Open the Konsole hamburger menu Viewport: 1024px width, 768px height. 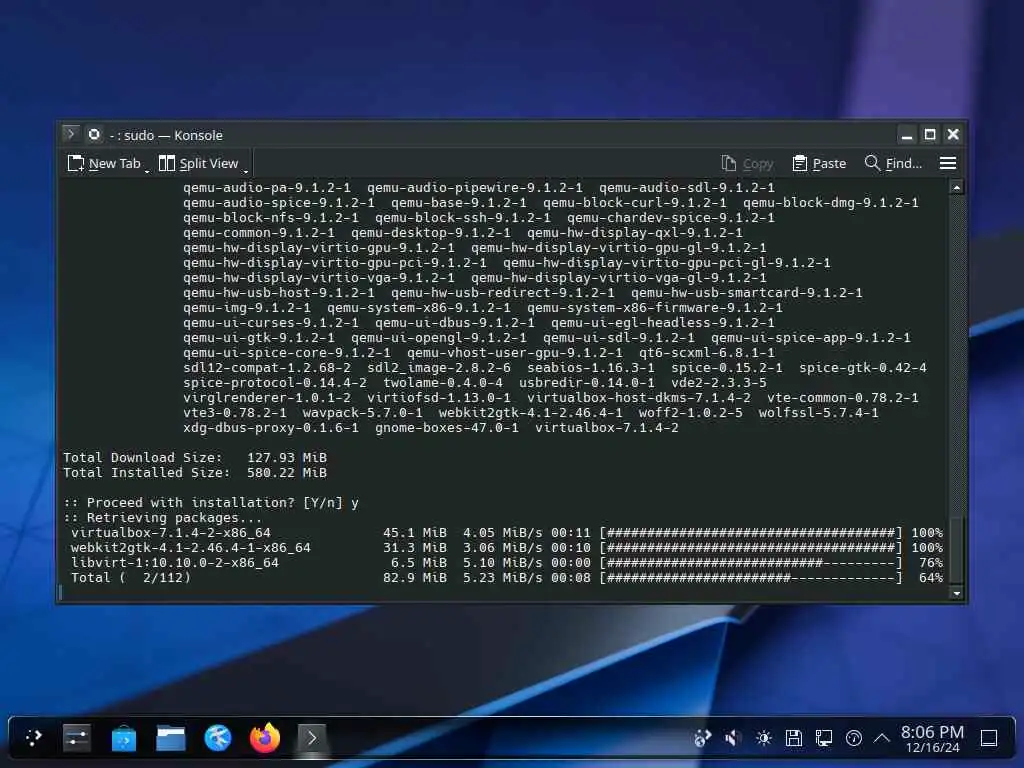[948, 163]
